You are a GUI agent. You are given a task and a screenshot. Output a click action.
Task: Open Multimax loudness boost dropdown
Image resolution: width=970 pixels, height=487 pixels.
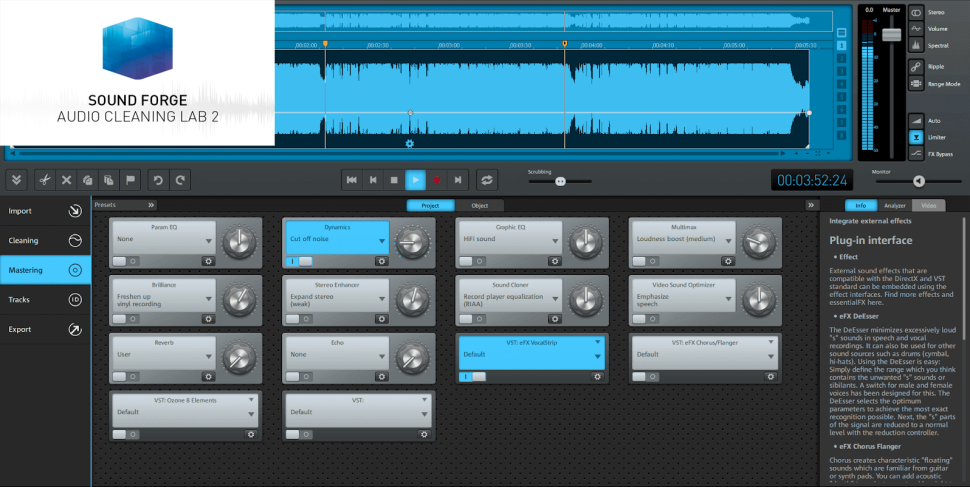pyautogui.click(x=728, y=241)
